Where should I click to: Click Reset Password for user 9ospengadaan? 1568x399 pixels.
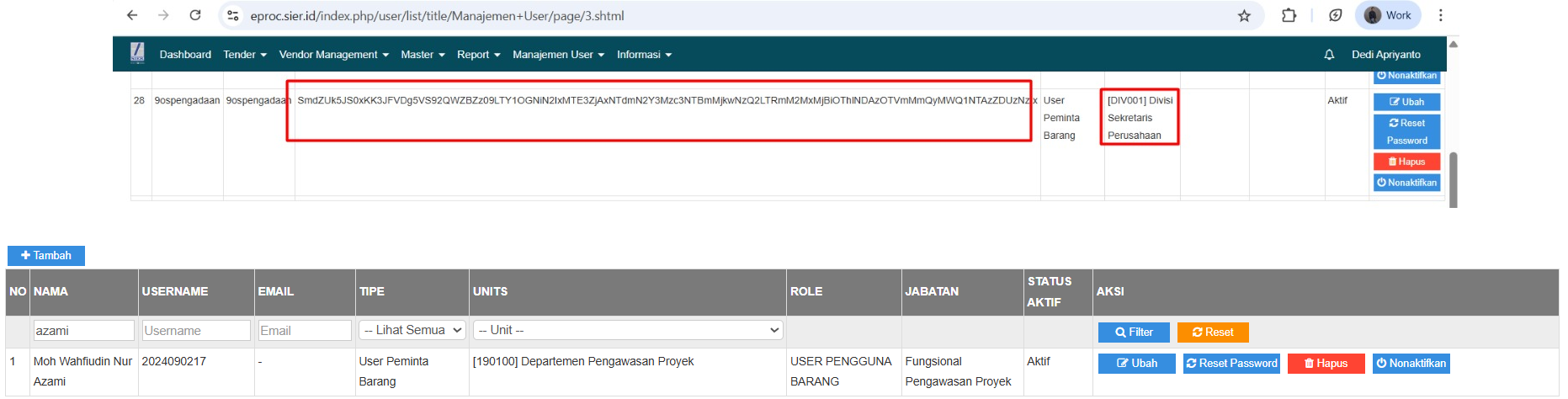[x=1406, y=131]
